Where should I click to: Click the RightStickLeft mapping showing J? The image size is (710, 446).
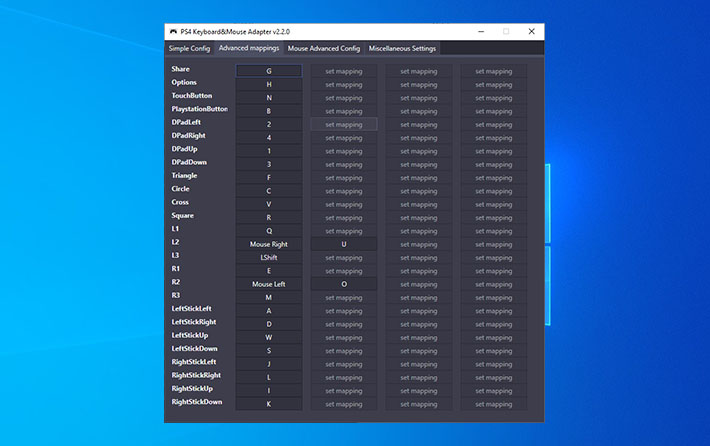click(x=269, y=364)
